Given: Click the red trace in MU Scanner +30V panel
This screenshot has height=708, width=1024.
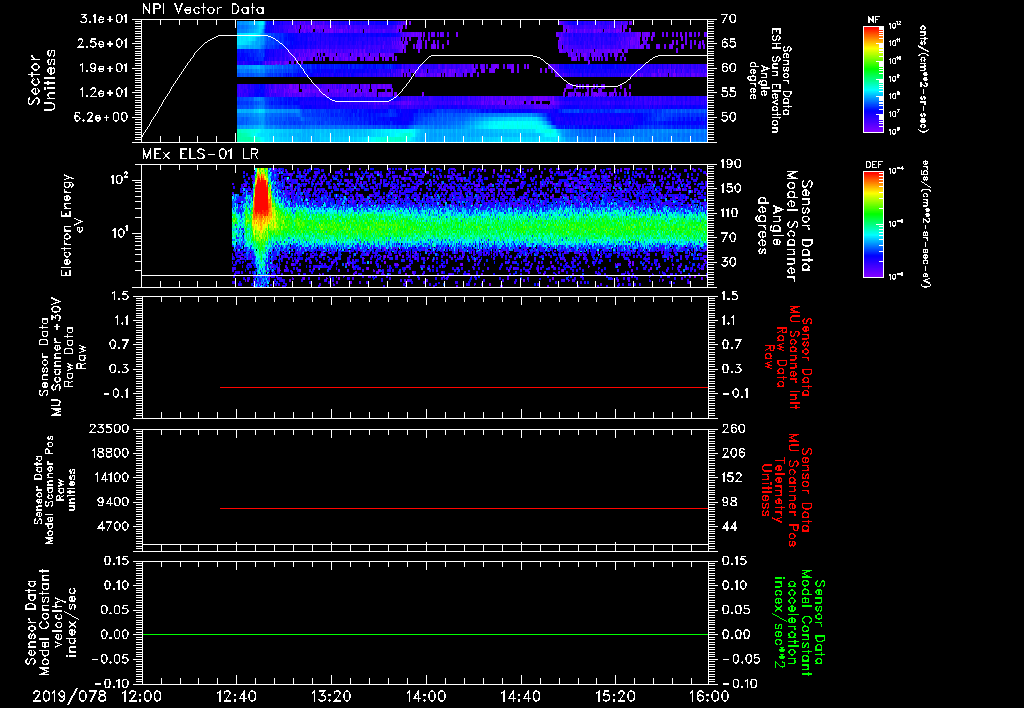Looking at the screenshot, I should pyautogui.click(x=464, y=387).
